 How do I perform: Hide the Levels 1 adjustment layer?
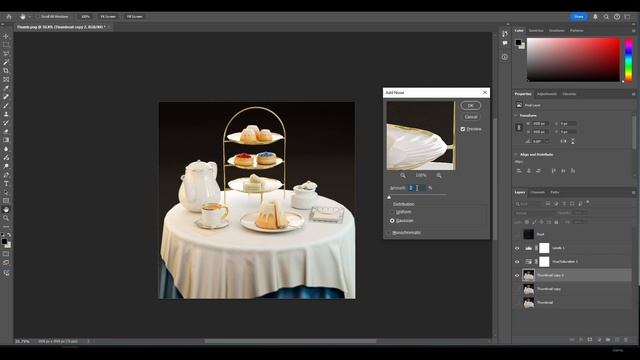(x=517, y=248)
